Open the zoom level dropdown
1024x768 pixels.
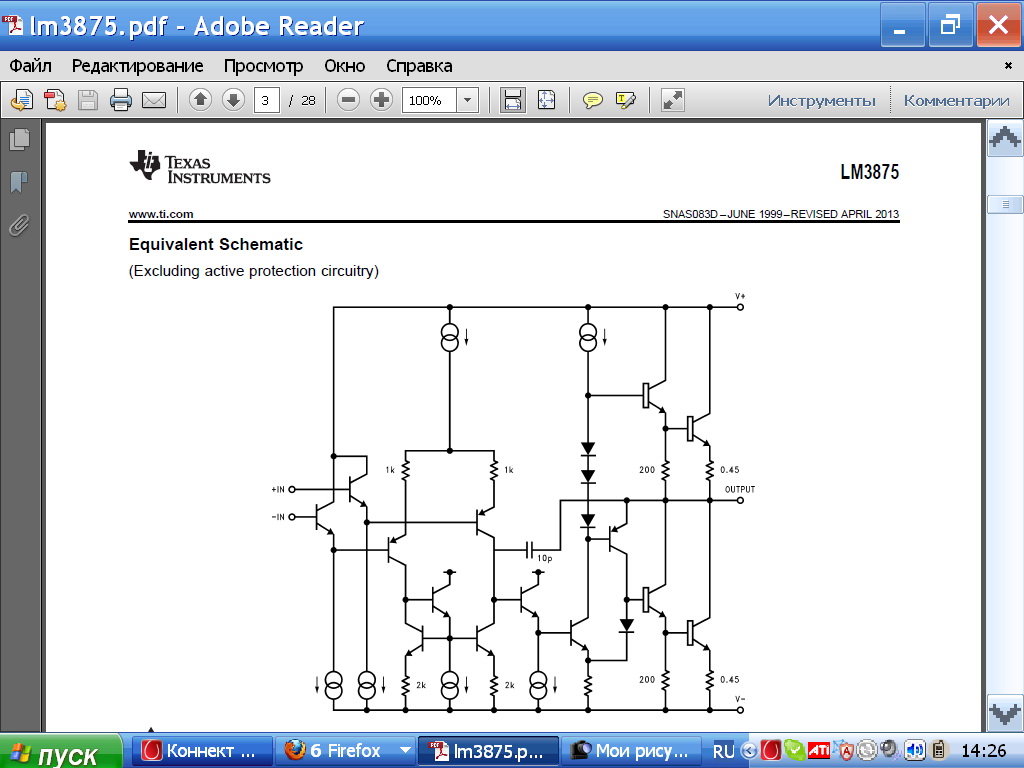click(x=467, y=100)
